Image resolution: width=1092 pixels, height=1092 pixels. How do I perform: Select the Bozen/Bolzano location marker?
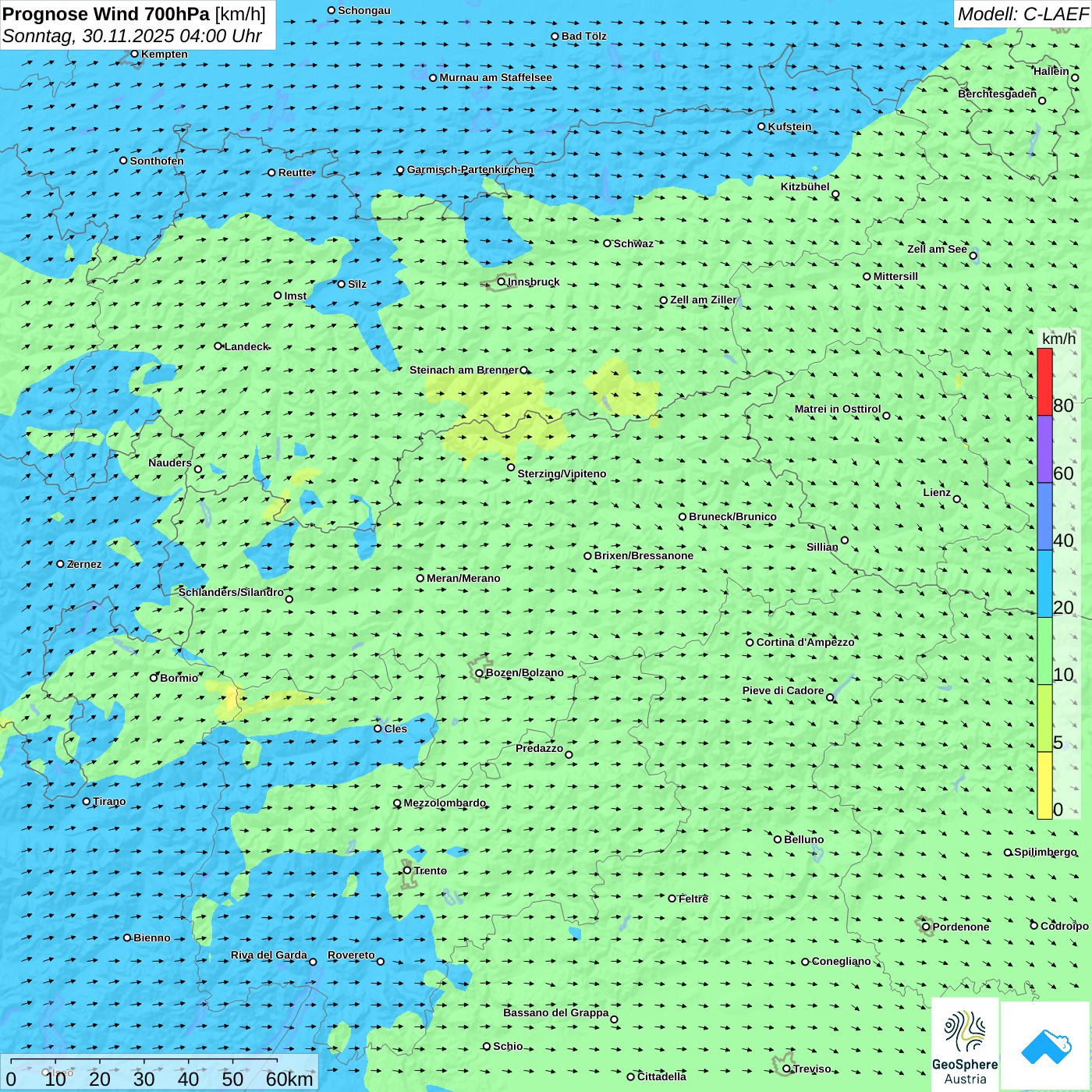[x=479, y=673]
